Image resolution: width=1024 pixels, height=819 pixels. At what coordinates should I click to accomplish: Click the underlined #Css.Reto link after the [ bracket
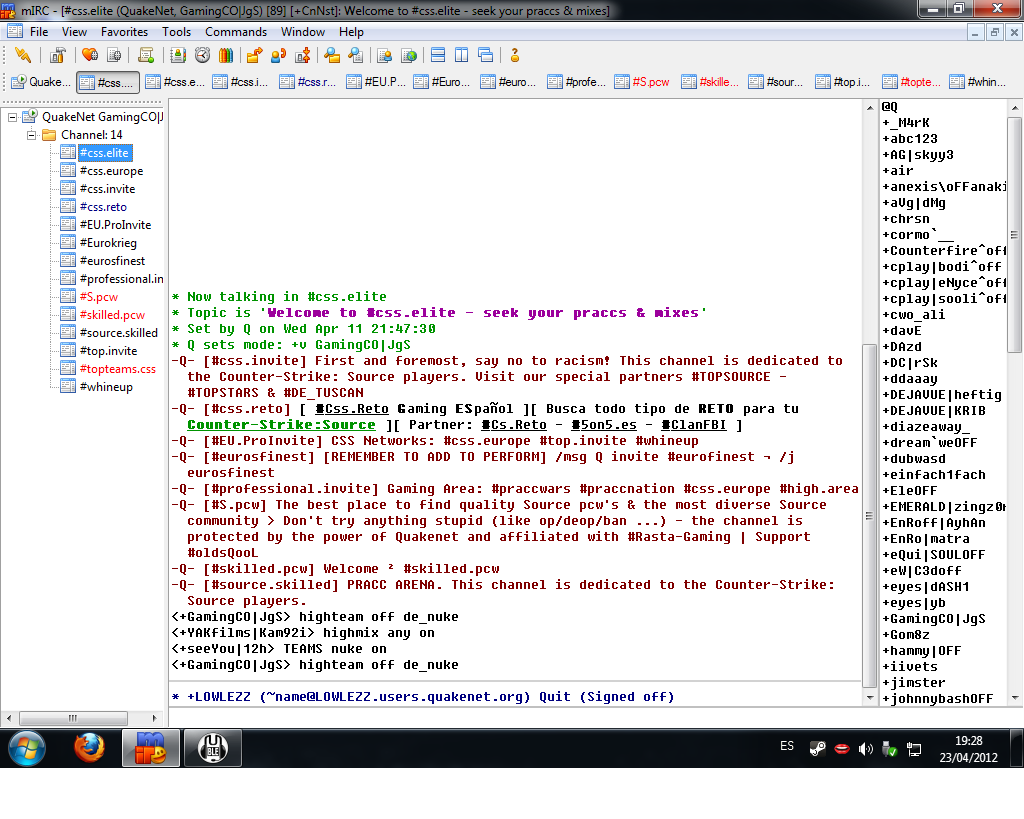351,409
